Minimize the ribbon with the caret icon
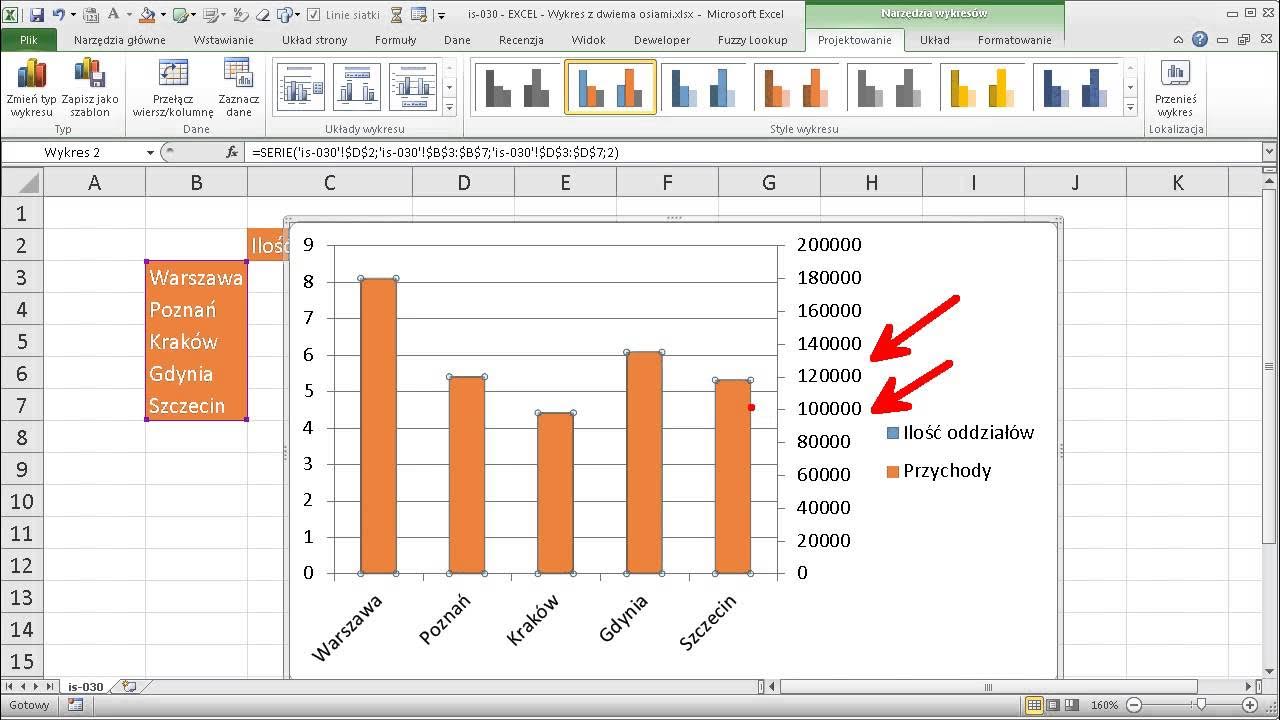Screen dimensions: 1280x720 click(x=1180, y=40)
